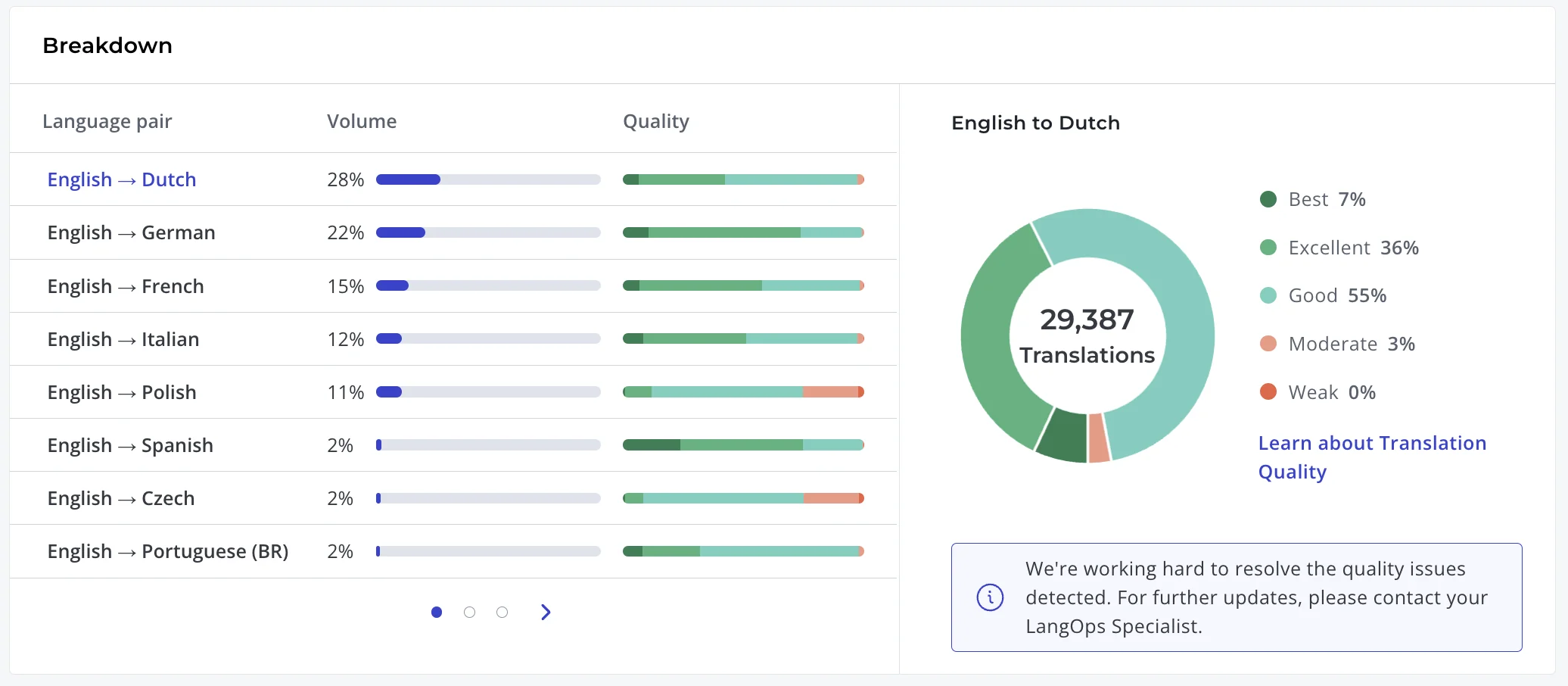Image resolution: width=1568 pixels, height=686 pixels.
Task: Select the English → French row
Action: 453,286
